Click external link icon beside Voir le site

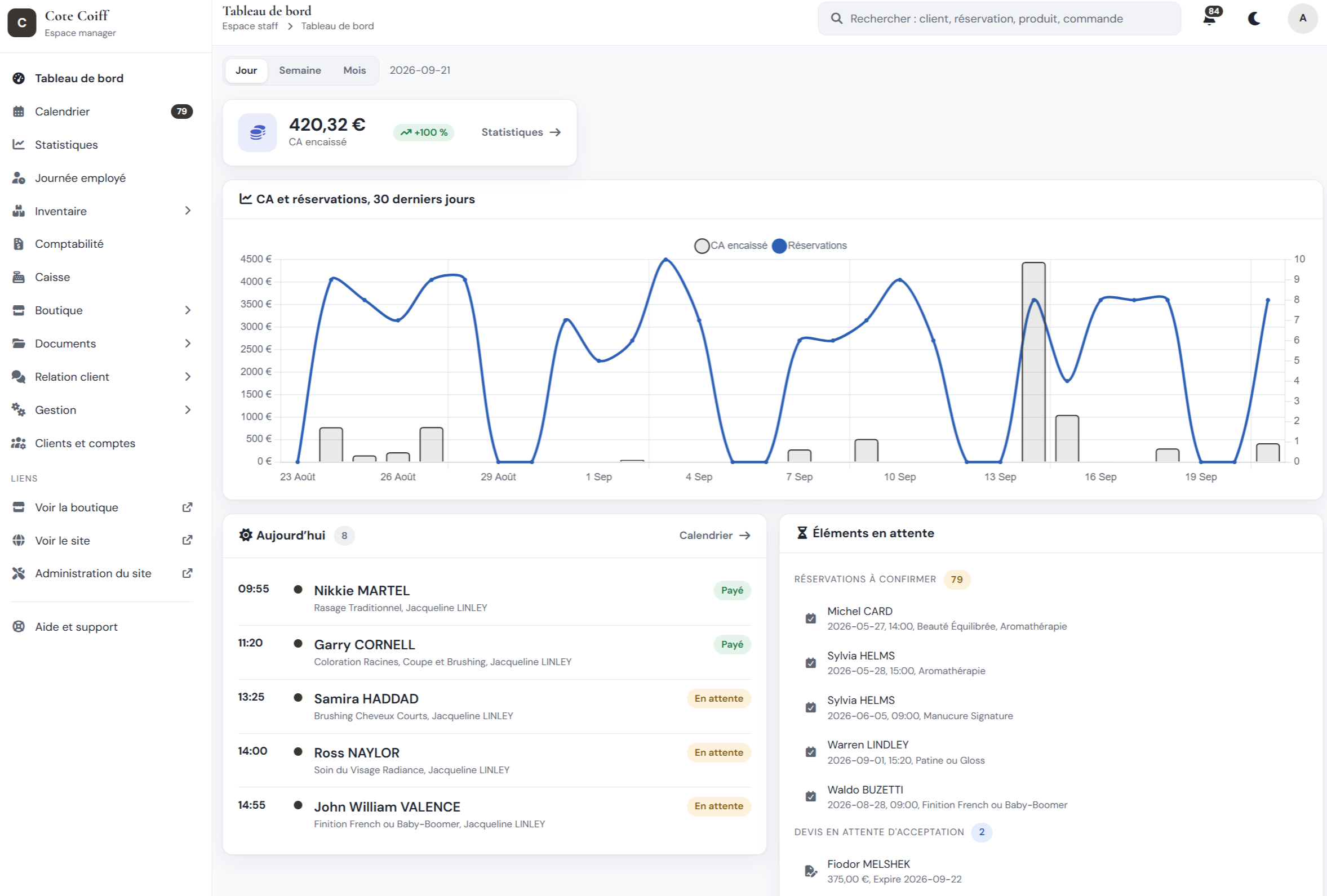(x=187, y=540)
